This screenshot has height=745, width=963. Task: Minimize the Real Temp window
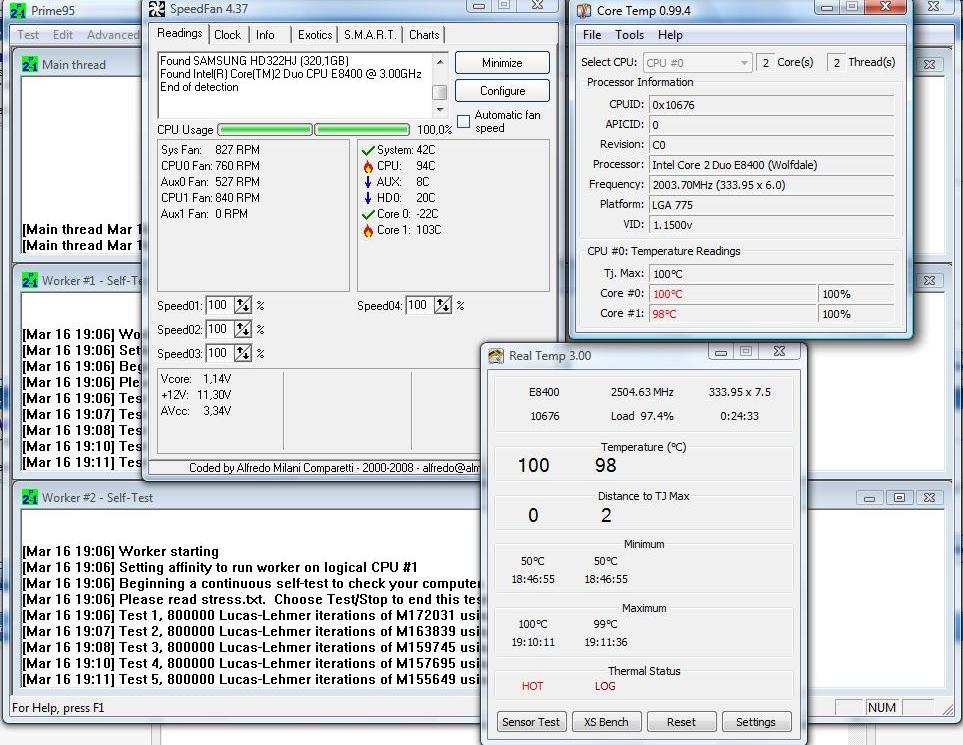pos(721,352)
